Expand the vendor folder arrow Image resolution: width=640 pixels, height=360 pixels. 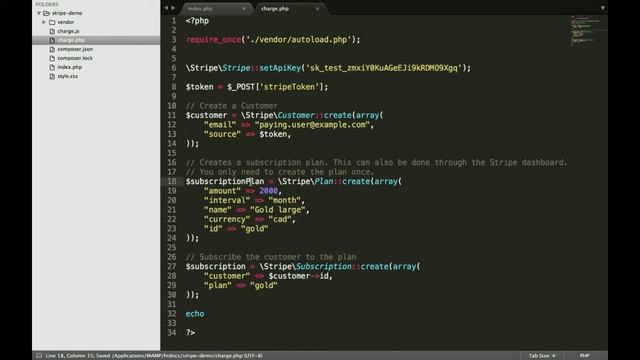point(44,22)
